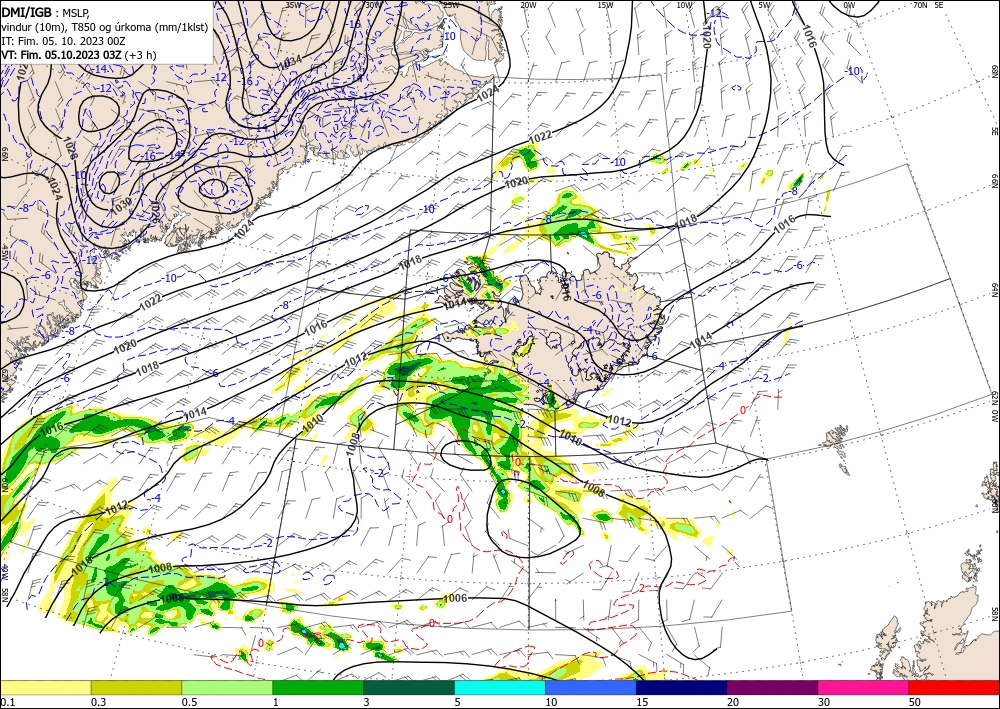Click the legend value "0.1"

(7, 702)
